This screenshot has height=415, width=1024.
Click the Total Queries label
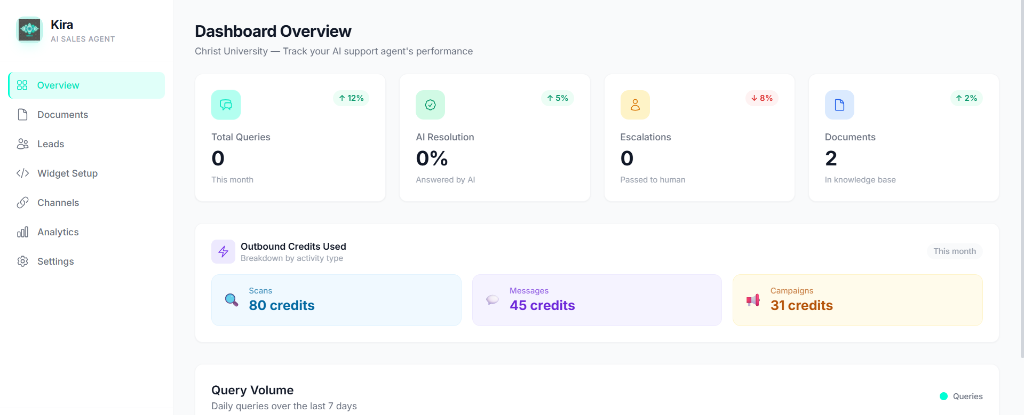click(x=241, y=137)
